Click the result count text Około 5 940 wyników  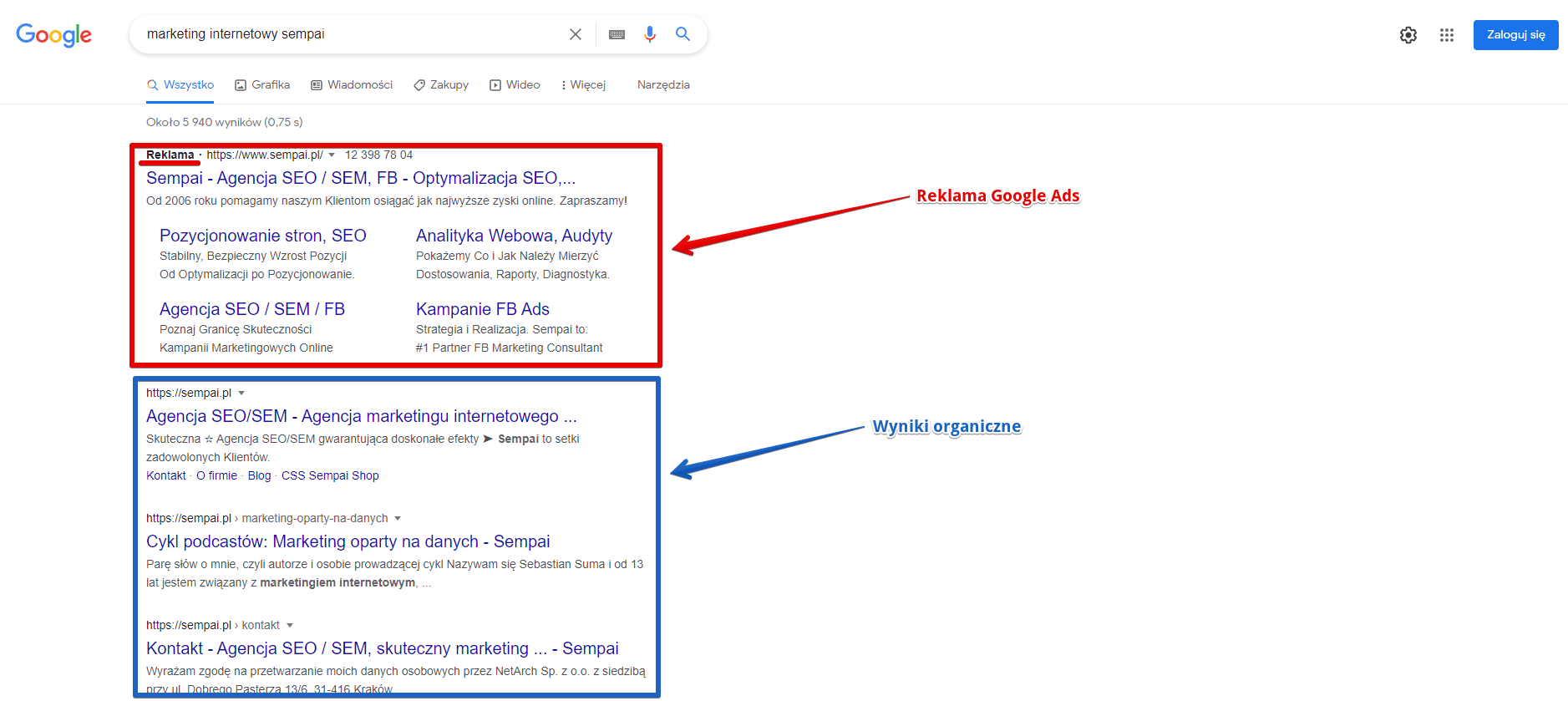(224, 122)
